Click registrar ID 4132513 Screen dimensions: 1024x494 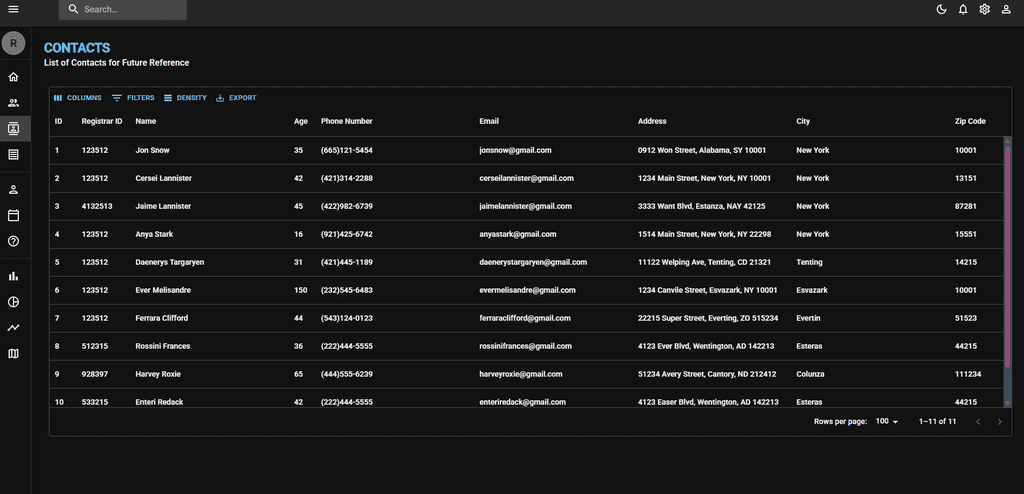(97, 206)
